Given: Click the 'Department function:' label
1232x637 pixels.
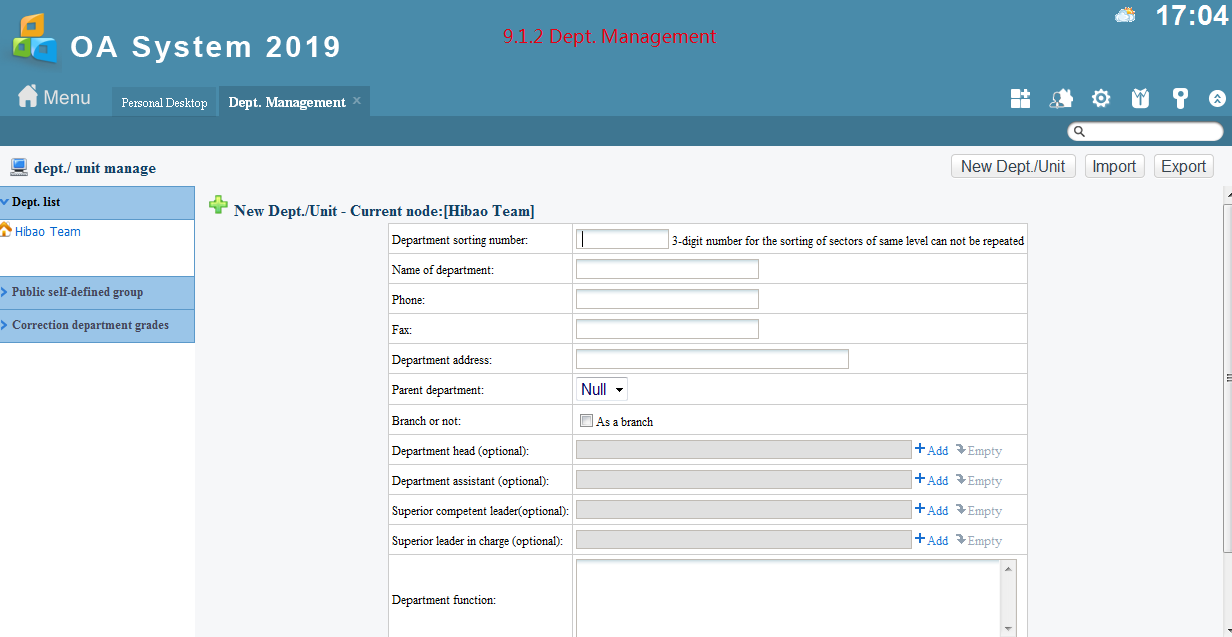Looking at the screenshot, I should click(x=444, y=600).
